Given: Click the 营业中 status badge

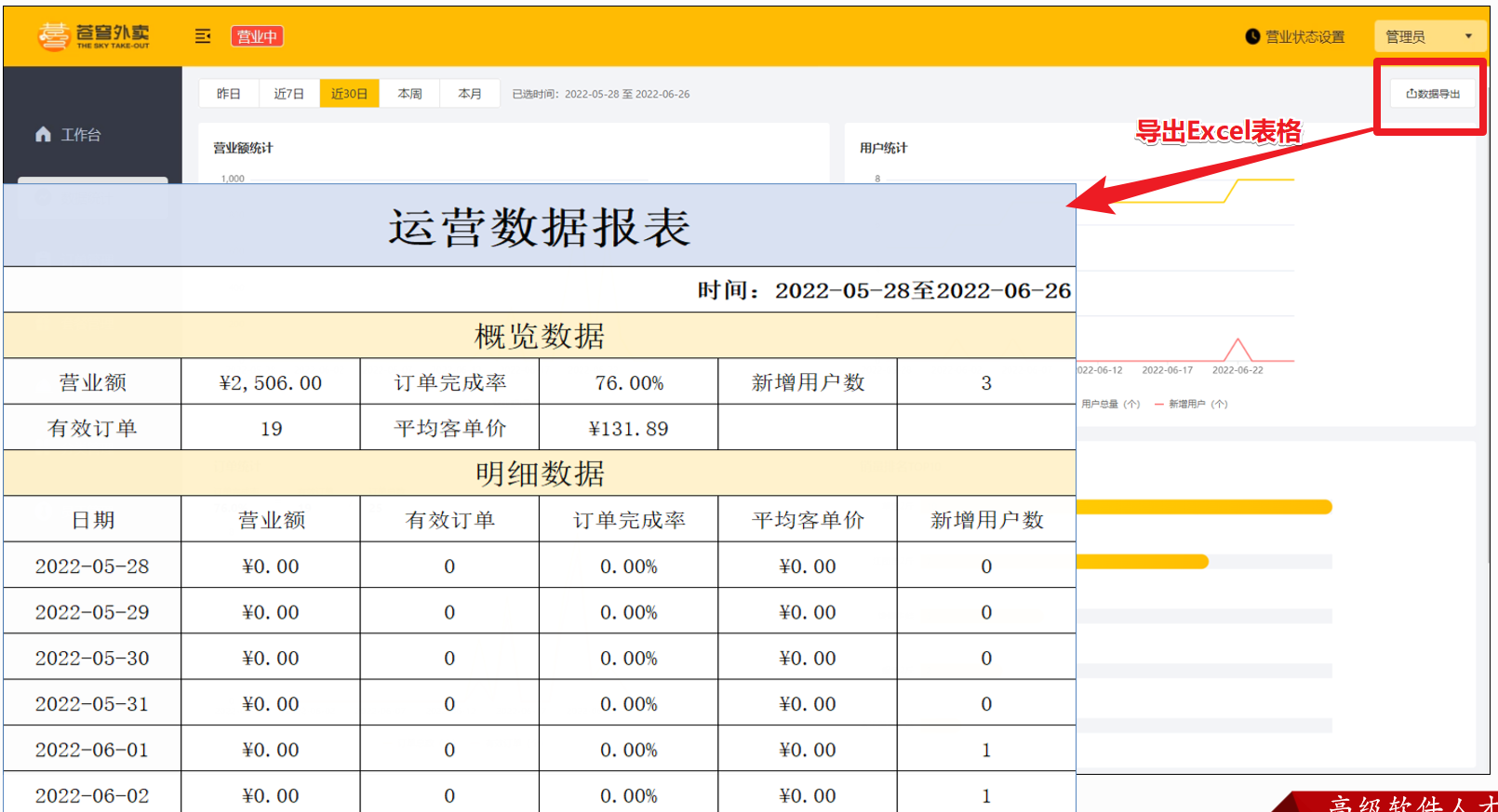Looking at the screenshot, I should click(x=257, y=36).
